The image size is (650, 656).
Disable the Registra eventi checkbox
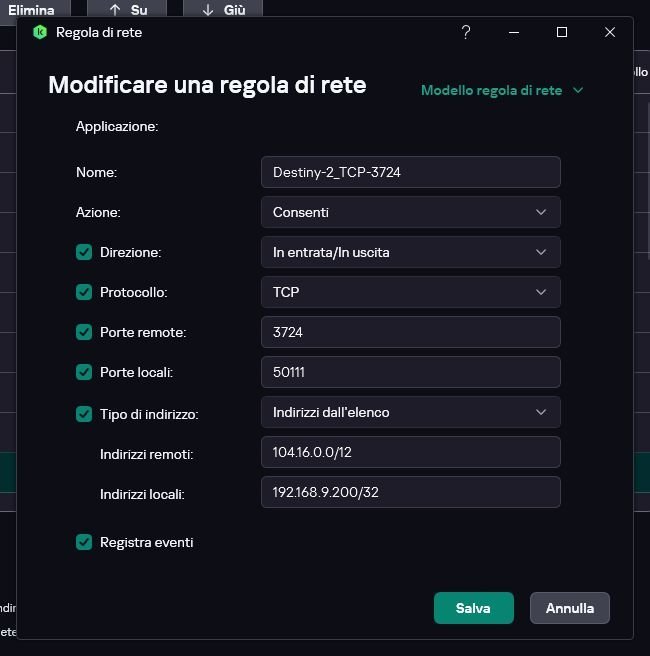84,542
